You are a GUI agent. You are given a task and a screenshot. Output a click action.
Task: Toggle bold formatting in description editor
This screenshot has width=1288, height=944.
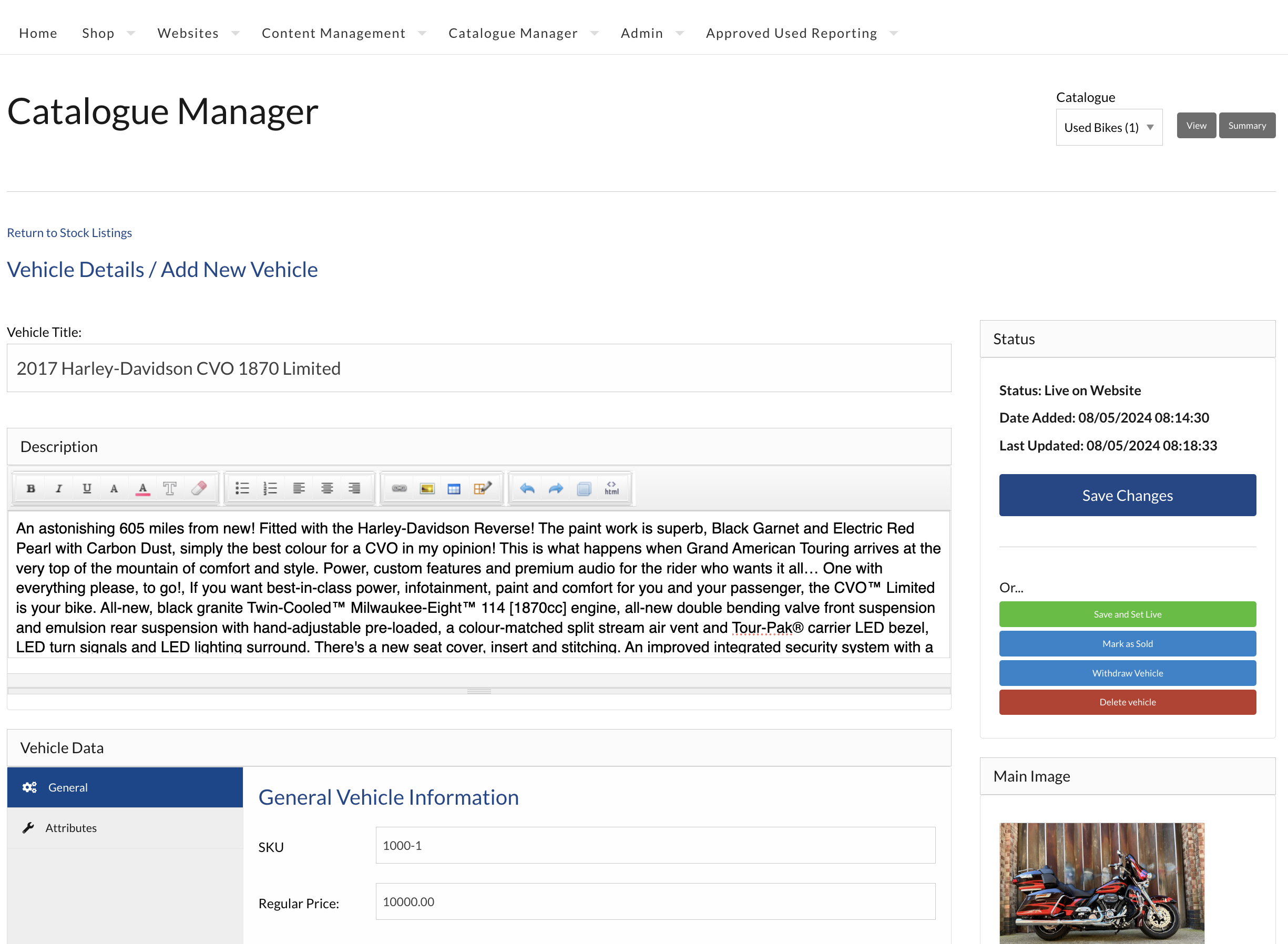[x=31, y=489]
